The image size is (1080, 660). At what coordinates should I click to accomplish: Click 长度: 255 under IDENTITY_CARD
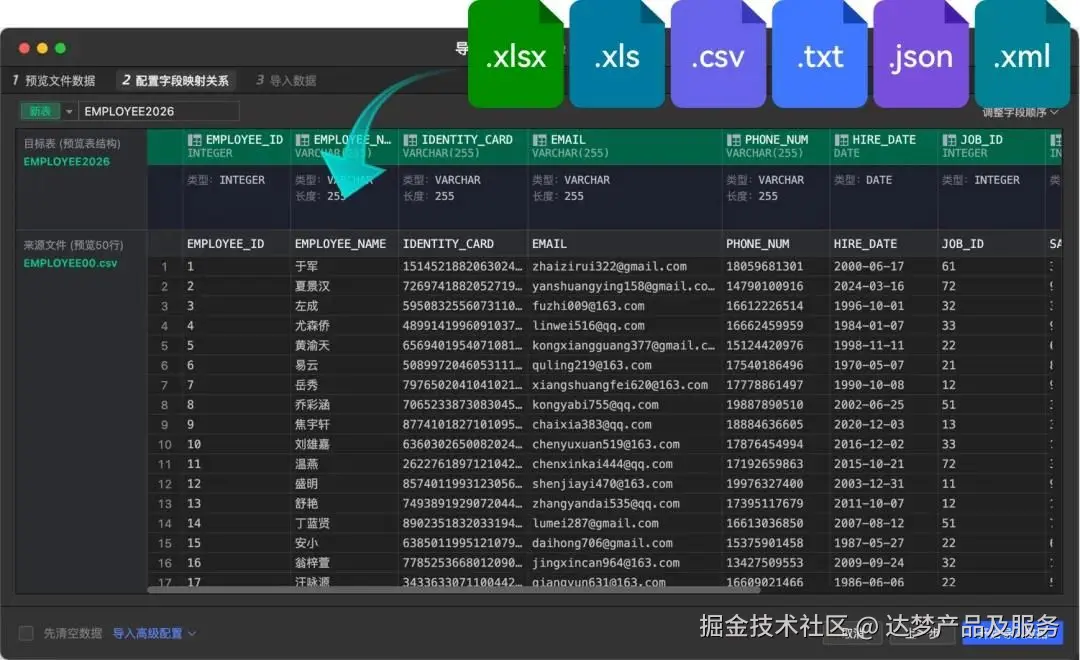coord(428,196)
